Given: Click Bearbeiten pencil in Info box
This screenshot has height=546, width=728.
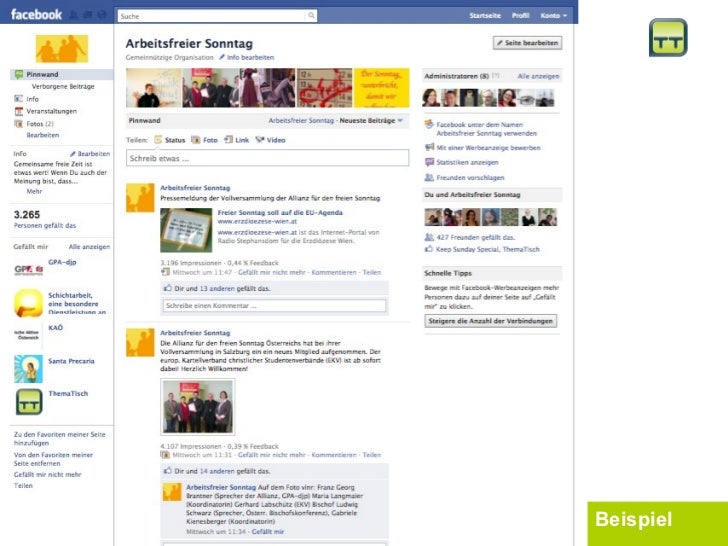Looking at the screenshot, I should (90, 154).
